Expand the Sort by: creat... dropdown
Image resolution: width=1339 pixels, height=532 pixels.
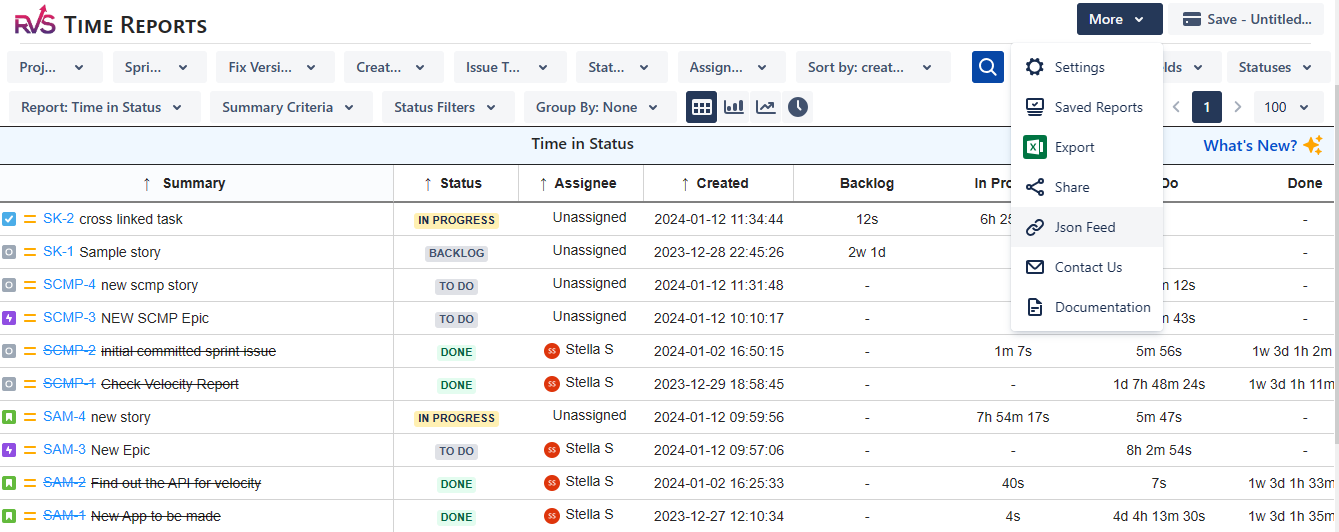pos(873,67)
